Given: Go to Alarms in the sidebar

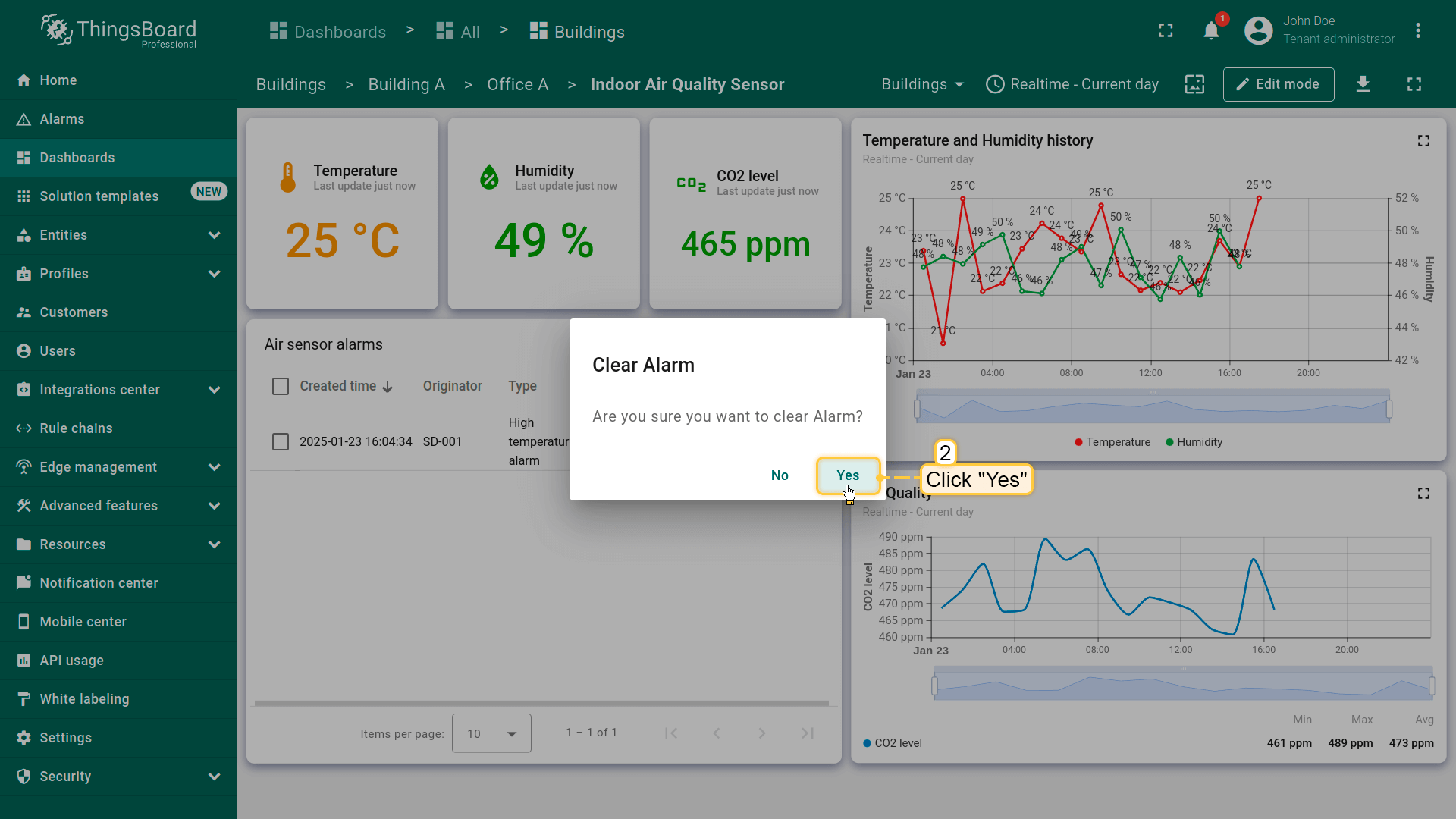Looking at the screenshot, I should point(62,119).
